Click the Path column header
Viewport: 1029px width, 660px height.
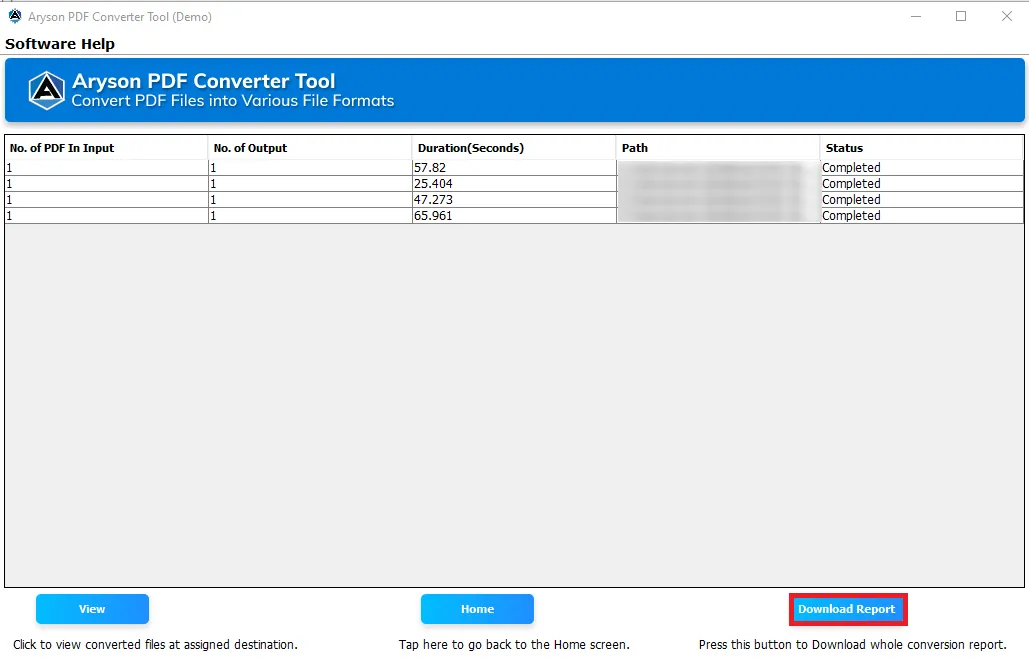point(718,148)
